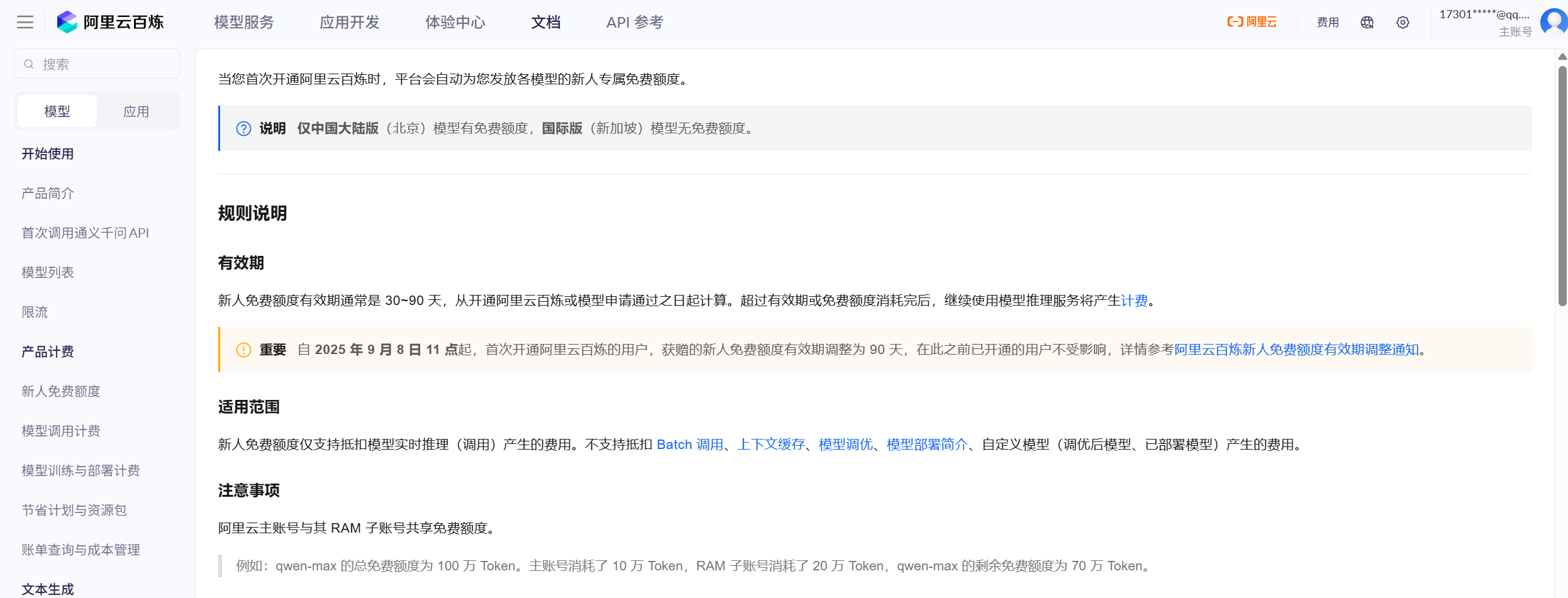Open the language globe icon

[1367, 23]
